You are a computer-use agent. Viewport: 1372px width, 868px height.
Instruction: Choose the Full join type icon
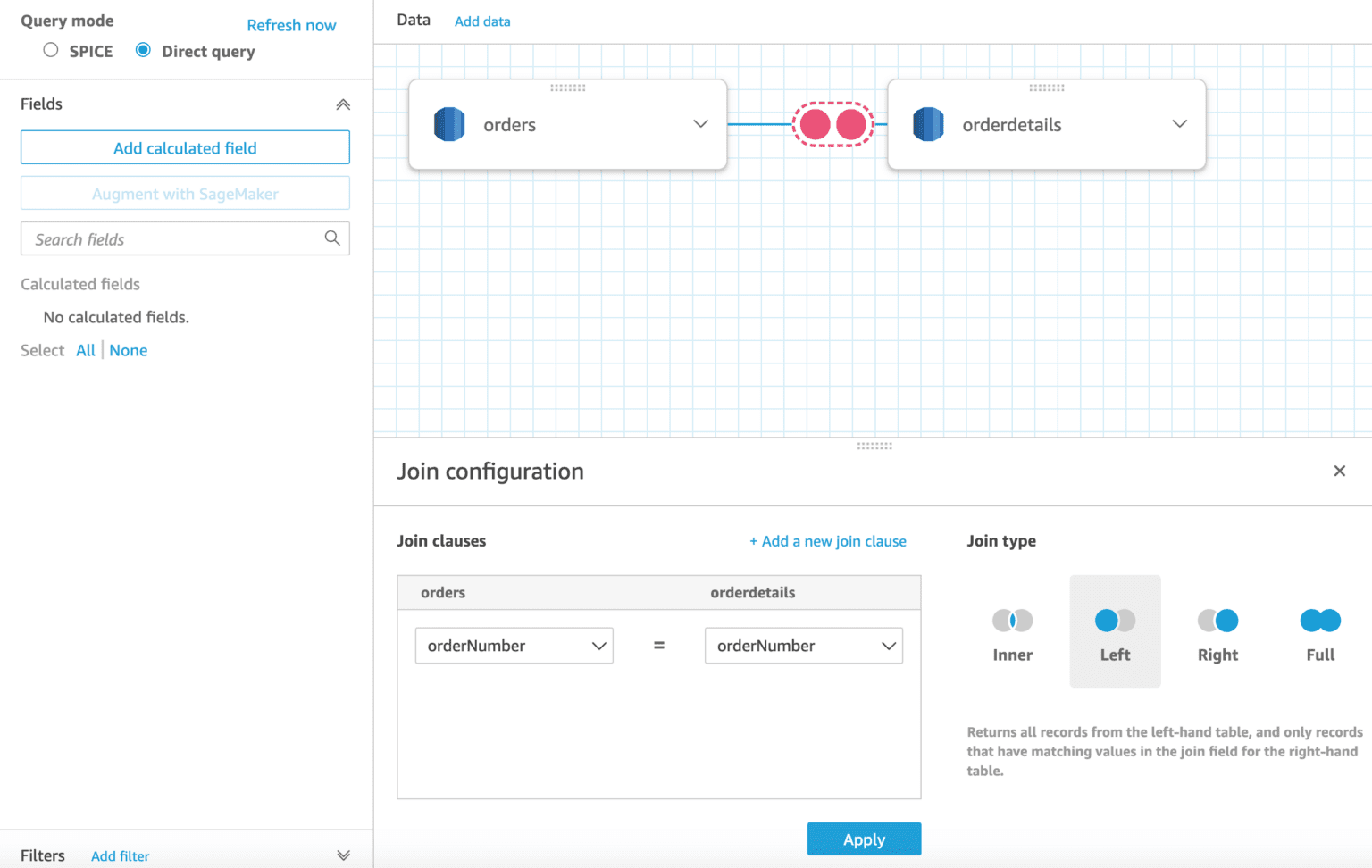click(x=1320, y=621)
